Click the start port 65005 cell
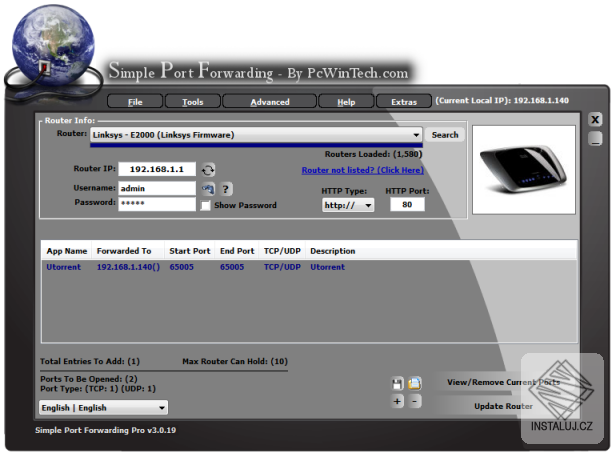 (181, 267)
